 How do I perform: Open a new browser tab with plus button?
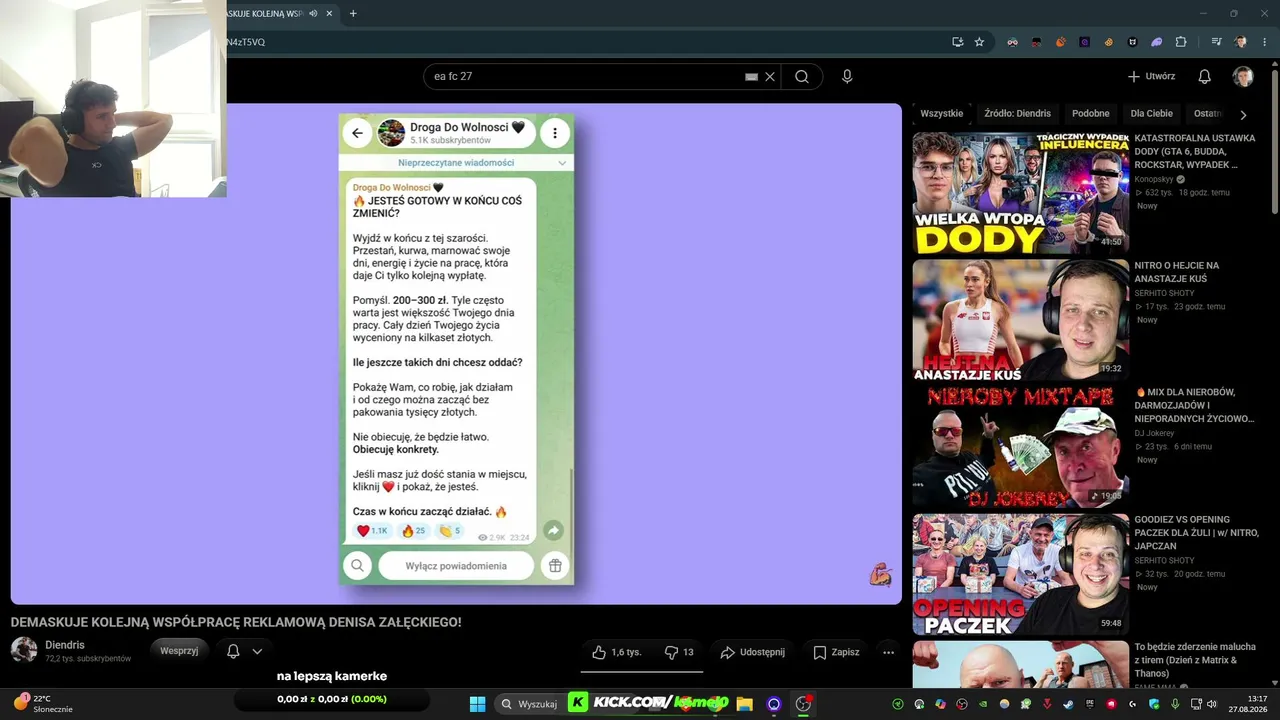(353, 14)
